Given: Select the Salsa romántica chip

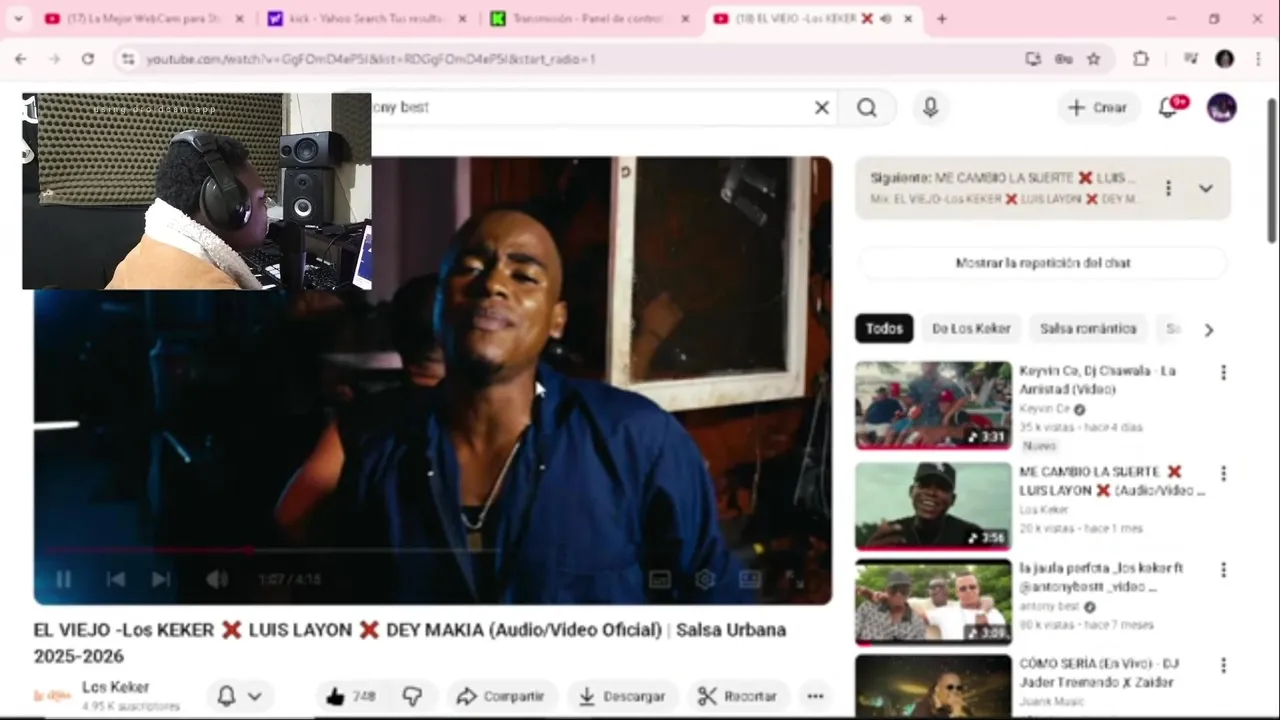Looking at the screenshot, I should [x=1088, y=328].
